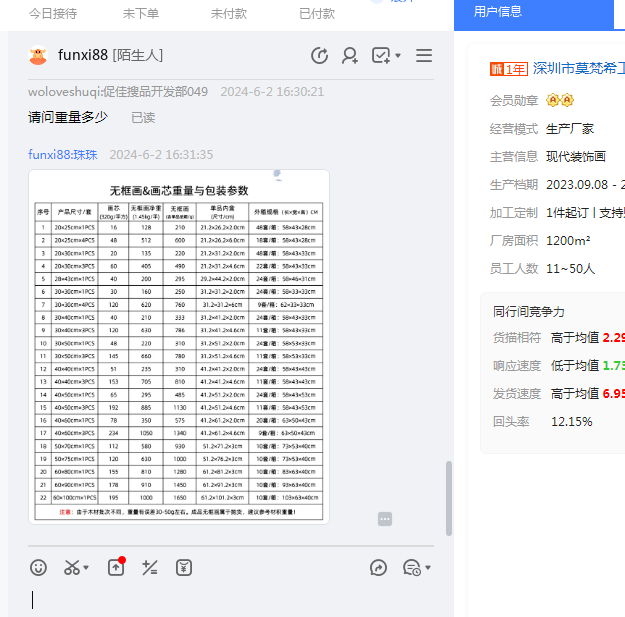Open the 深圳市莫梵希 company link
This screenshot has width=625, height=617.
578,69
